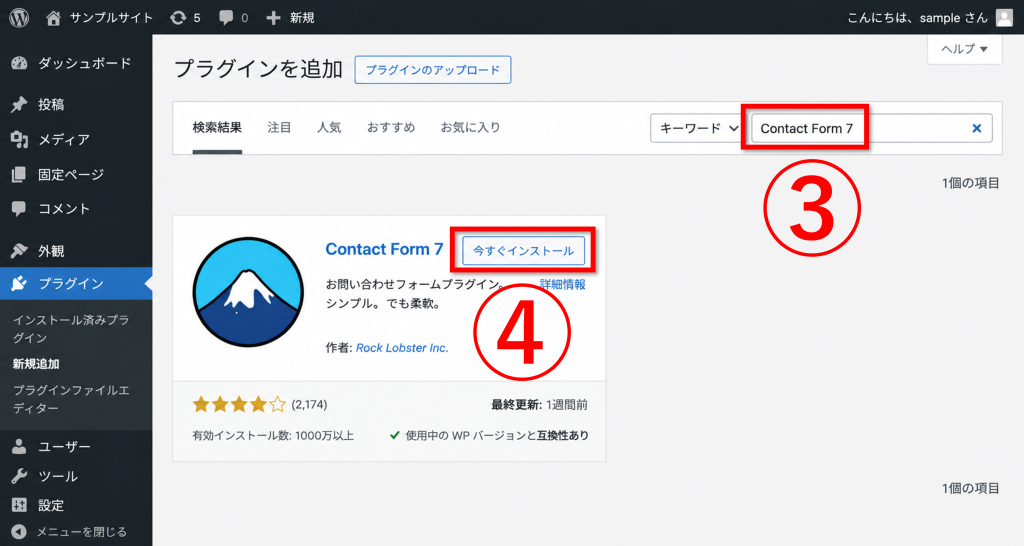
Task: Open 設定 menu label
Action: tap(51, 505)
